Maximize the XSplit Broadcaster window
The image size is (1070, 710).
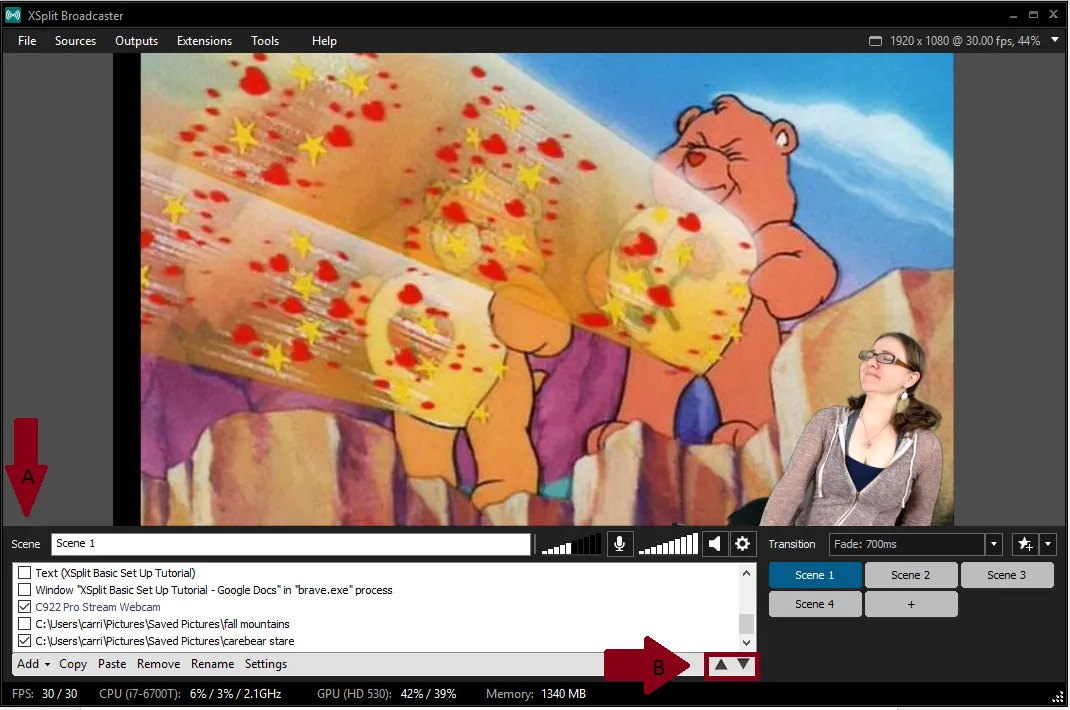1033,15
